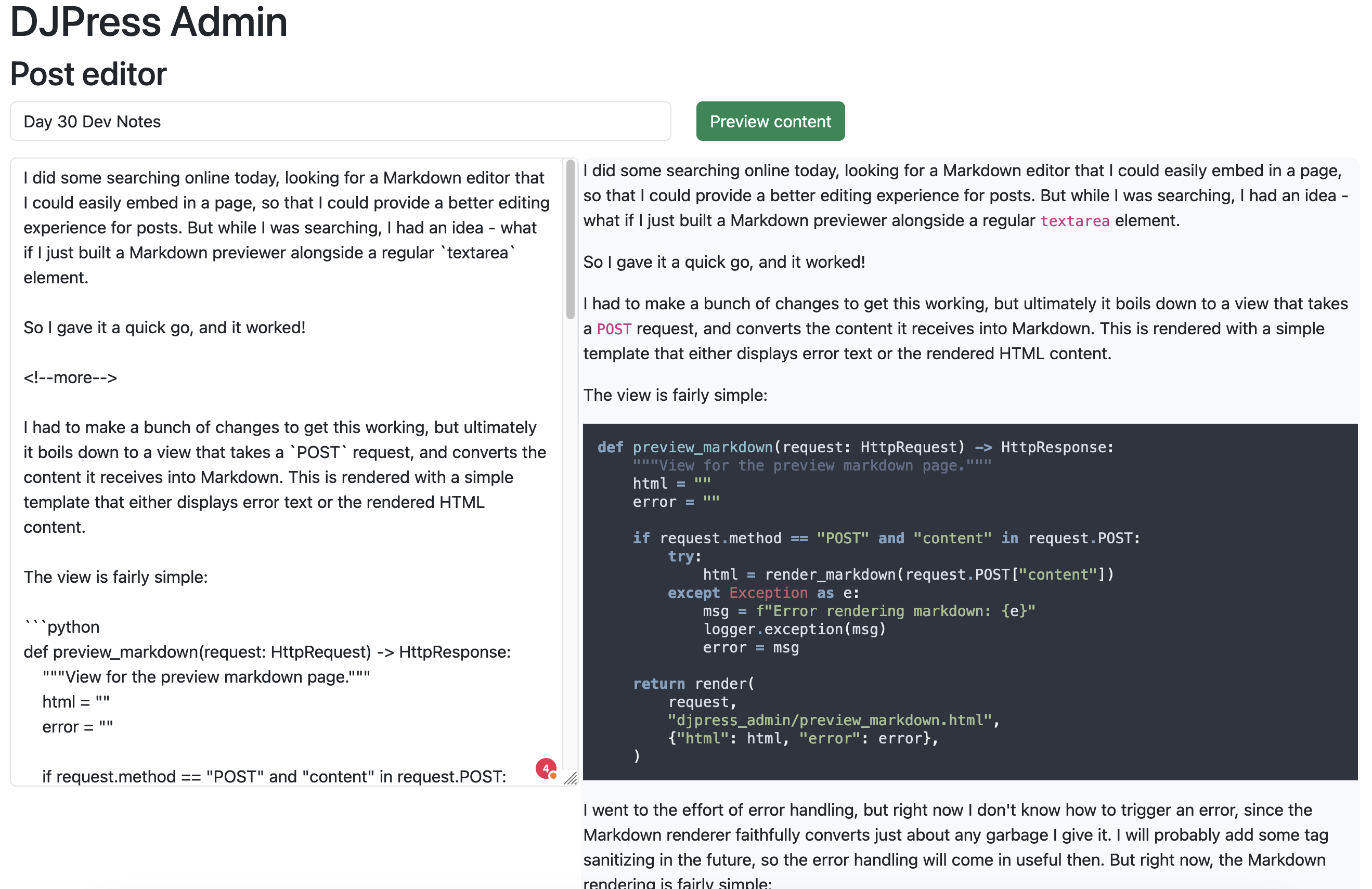Click the DJPress Admin heading
This screenshot has height=889, width=1372.
pos(149,23)
